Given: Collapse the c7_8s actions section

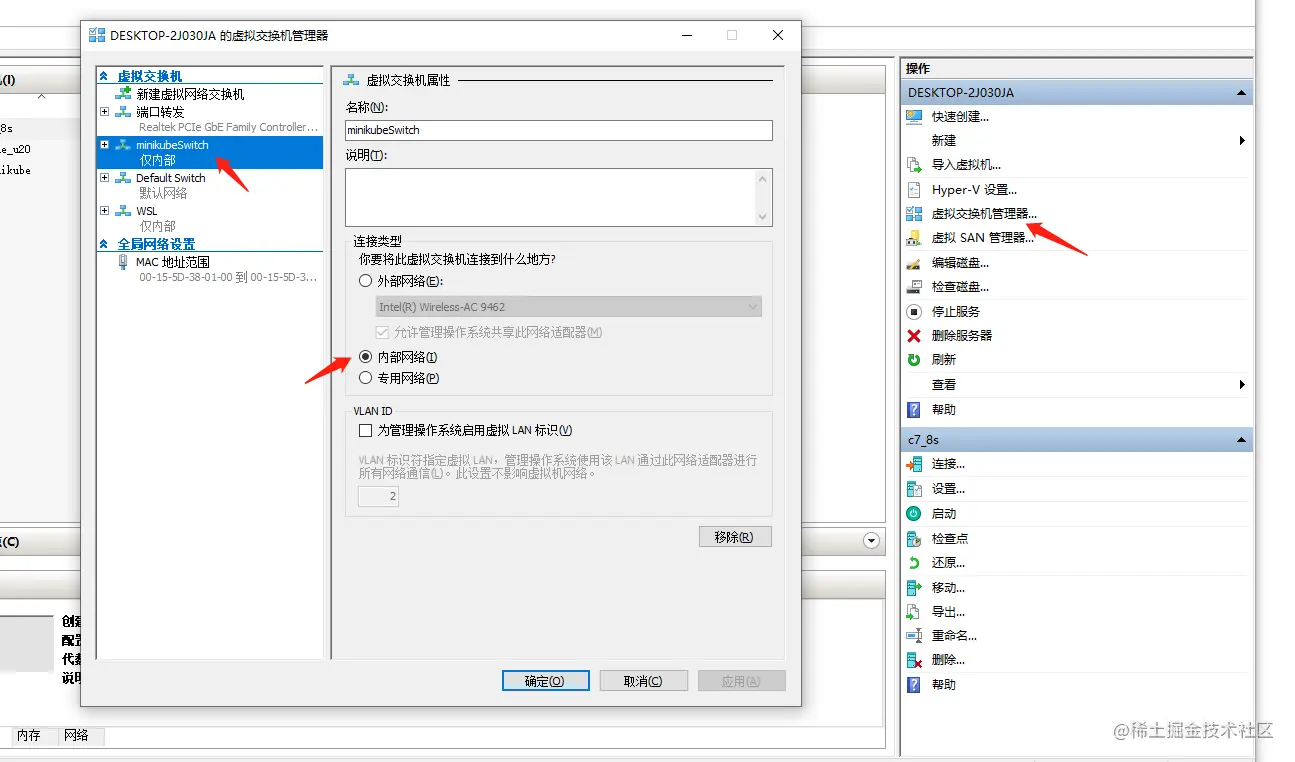Looking at the screenshot, I should 1241,440.
